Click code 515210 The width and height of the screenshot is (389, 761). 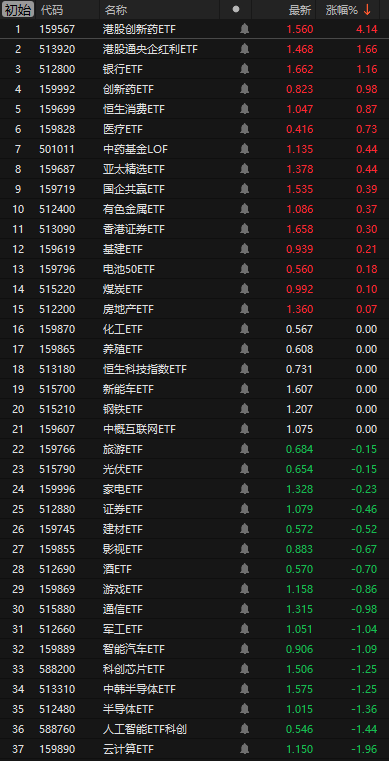(57, 409)
